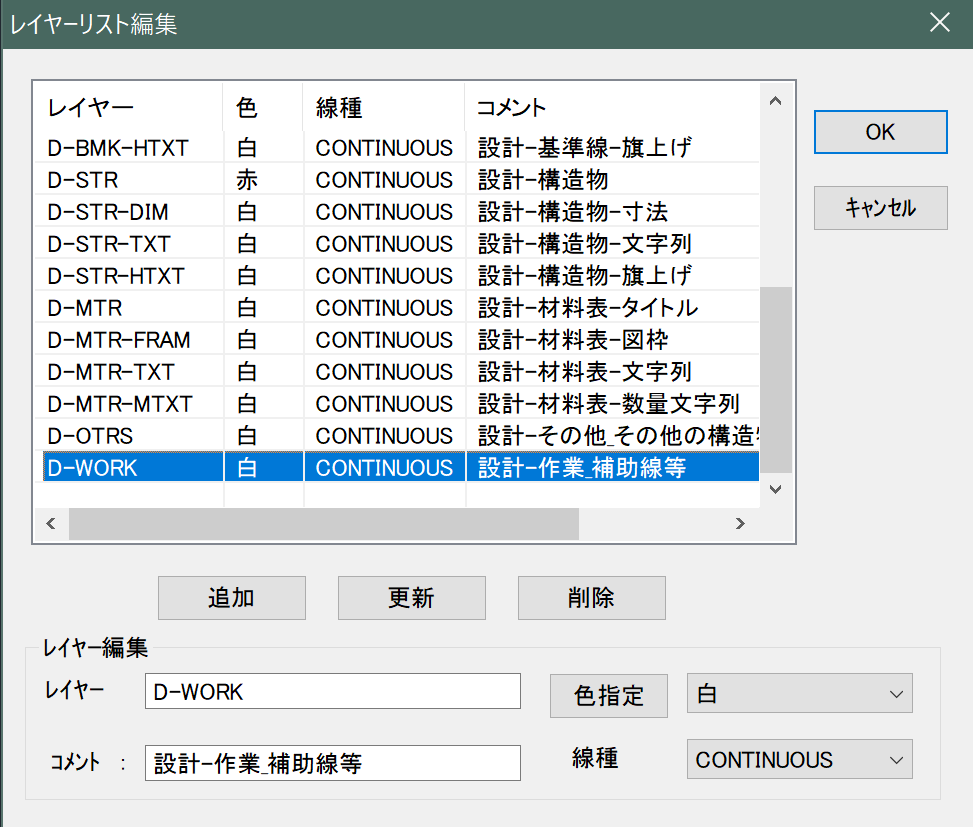Click comment 設計-構造物-文字列
The image size is (973, 827).
[x=585, y=244]
